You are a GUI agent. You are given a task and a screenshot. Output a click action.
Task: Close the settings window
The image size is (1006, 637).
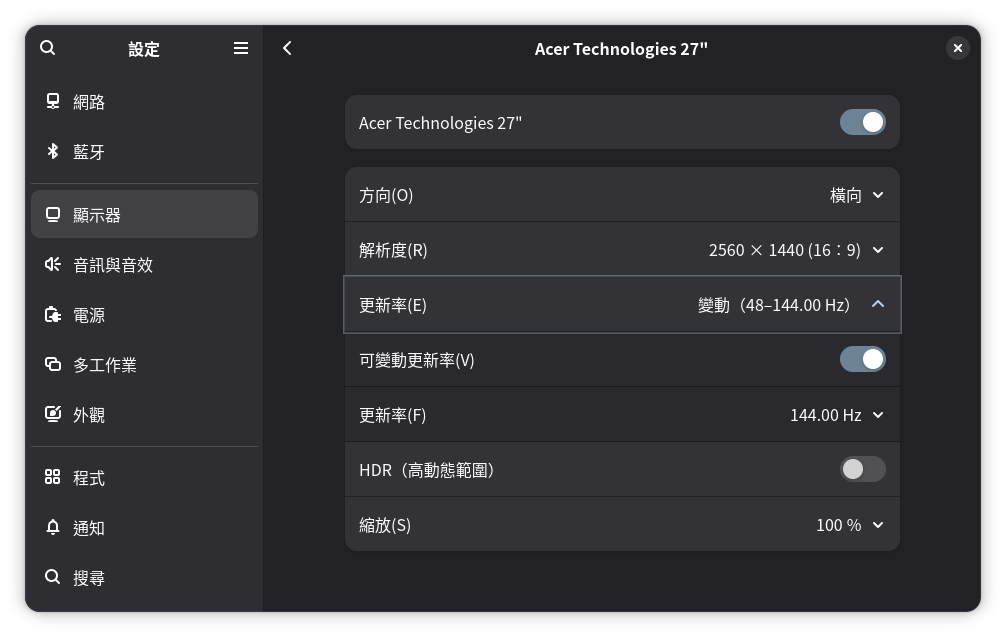[957, 48]
